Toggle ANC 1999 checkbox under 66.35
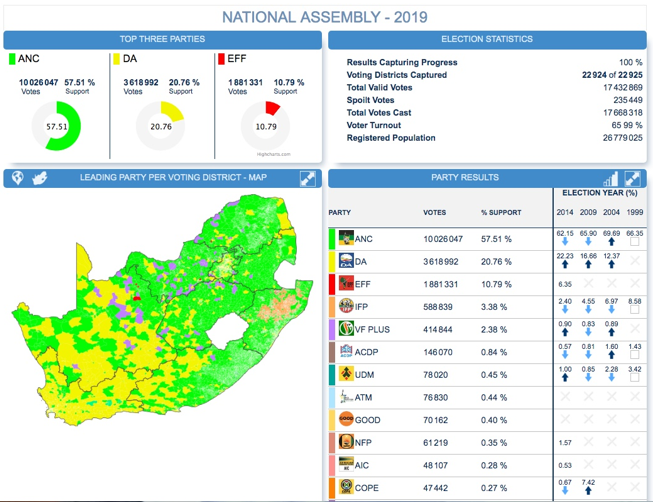This screenshot has width=661, height=502. (634, 242)
